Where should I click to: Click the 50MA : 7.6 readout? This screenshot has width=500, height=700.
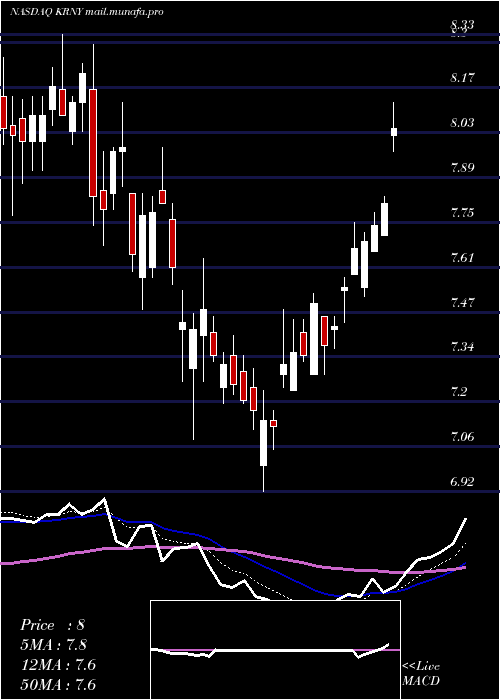pos(58,685)
